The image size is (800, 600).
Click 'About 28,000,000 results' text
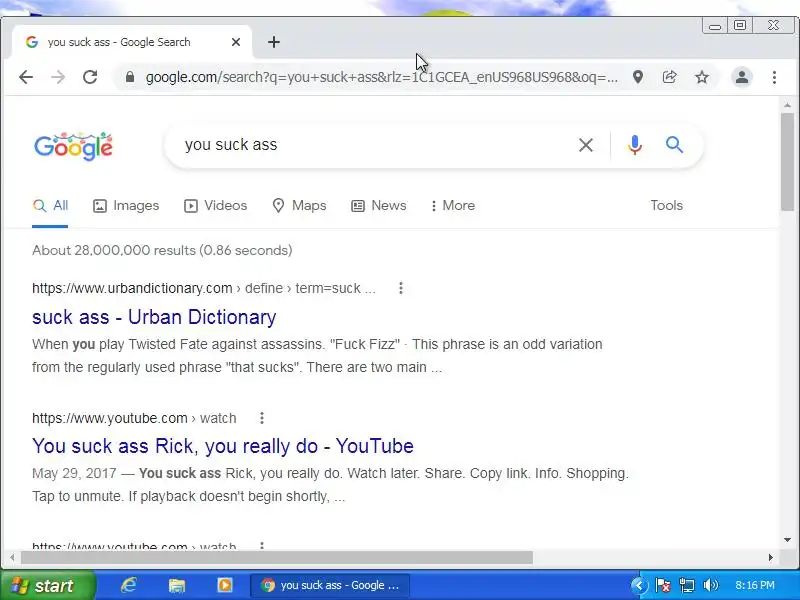162,251
